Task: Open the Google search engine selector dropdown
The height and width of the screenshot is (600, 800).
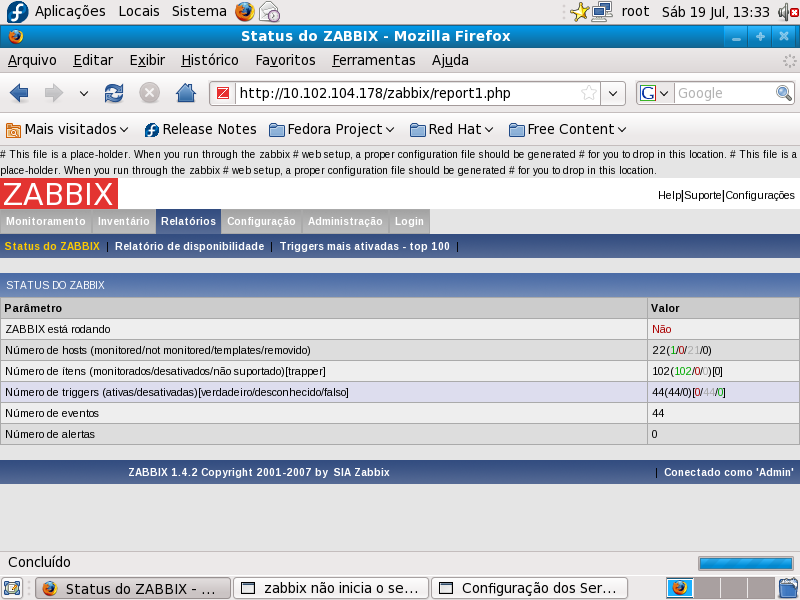Action: (x=655, y=93)
